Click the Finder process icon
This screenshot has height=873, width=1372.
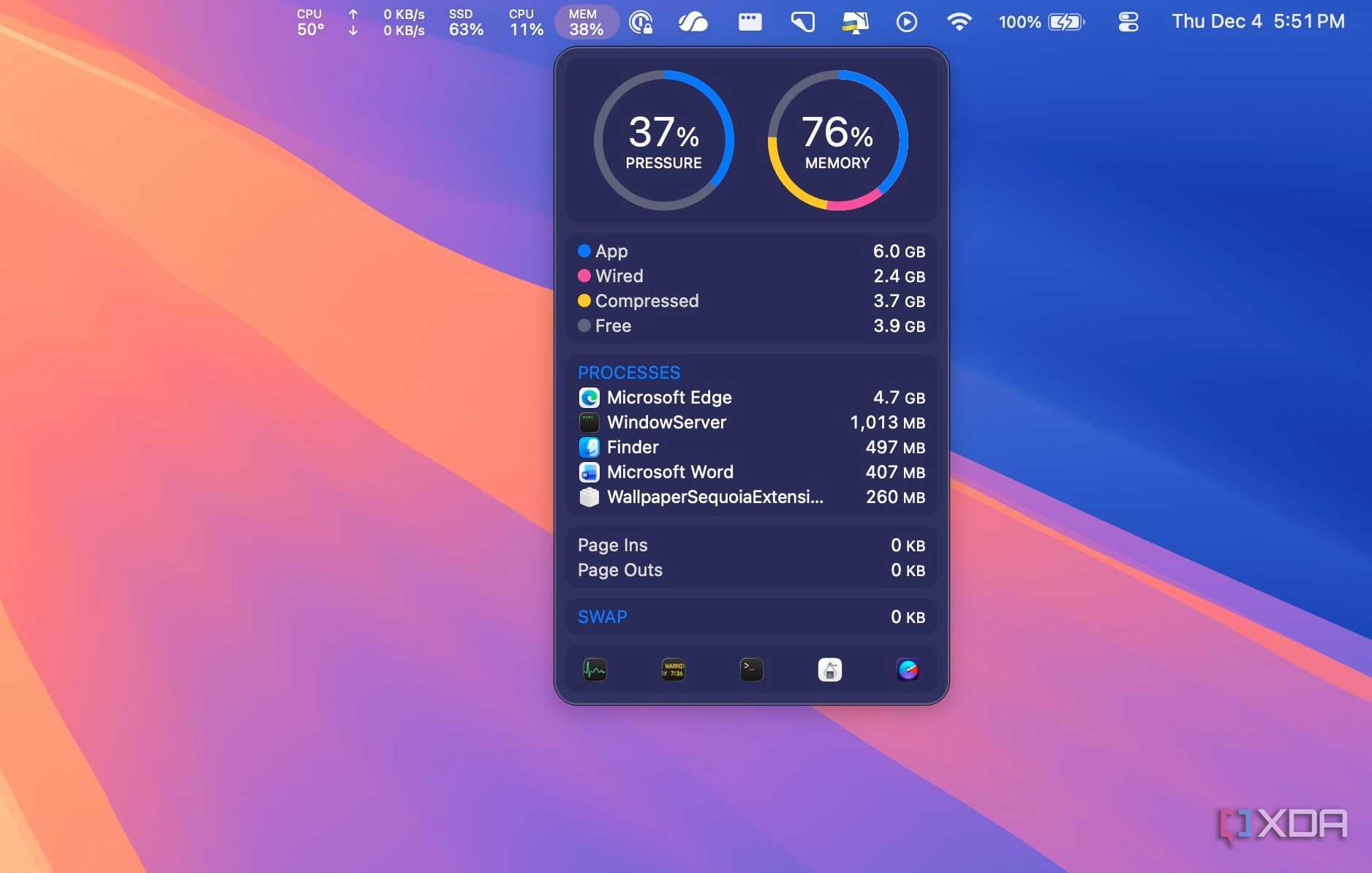(589, 447)
